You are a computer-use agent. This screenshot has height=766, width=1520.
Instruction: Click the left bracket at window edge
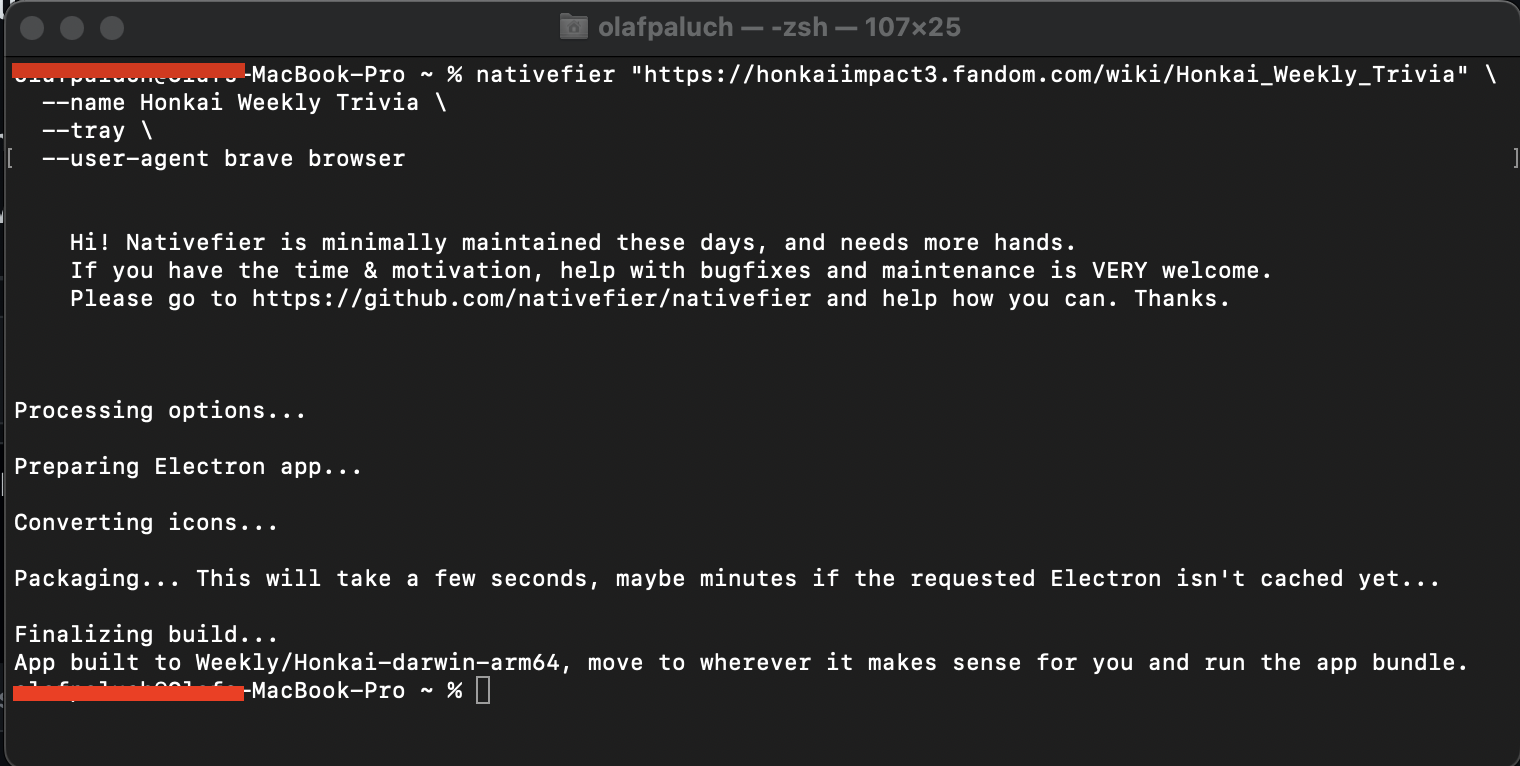[10, 157]
